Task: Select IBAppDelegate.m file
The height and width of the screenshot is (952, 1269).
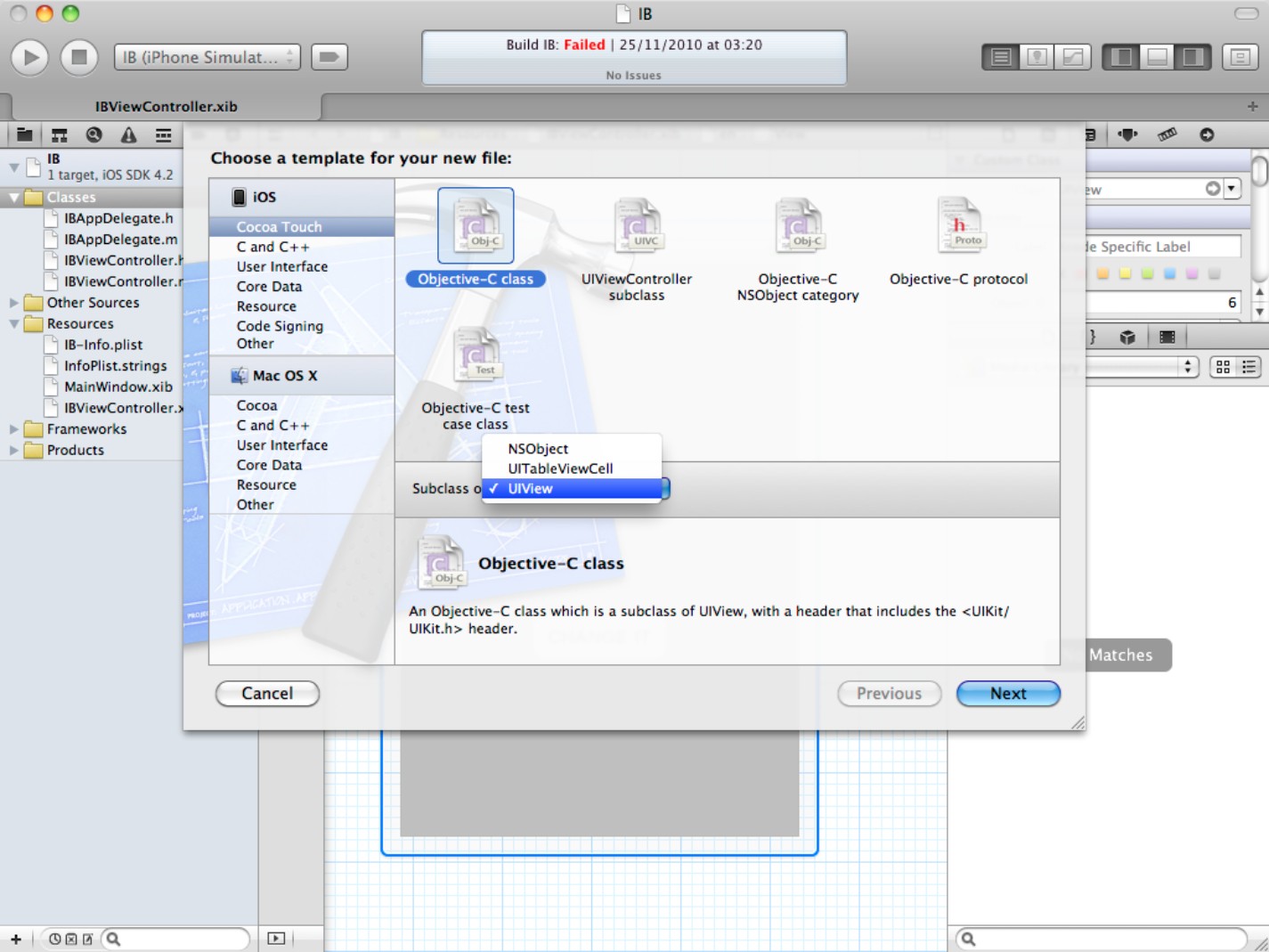Action: coord(120,240)
